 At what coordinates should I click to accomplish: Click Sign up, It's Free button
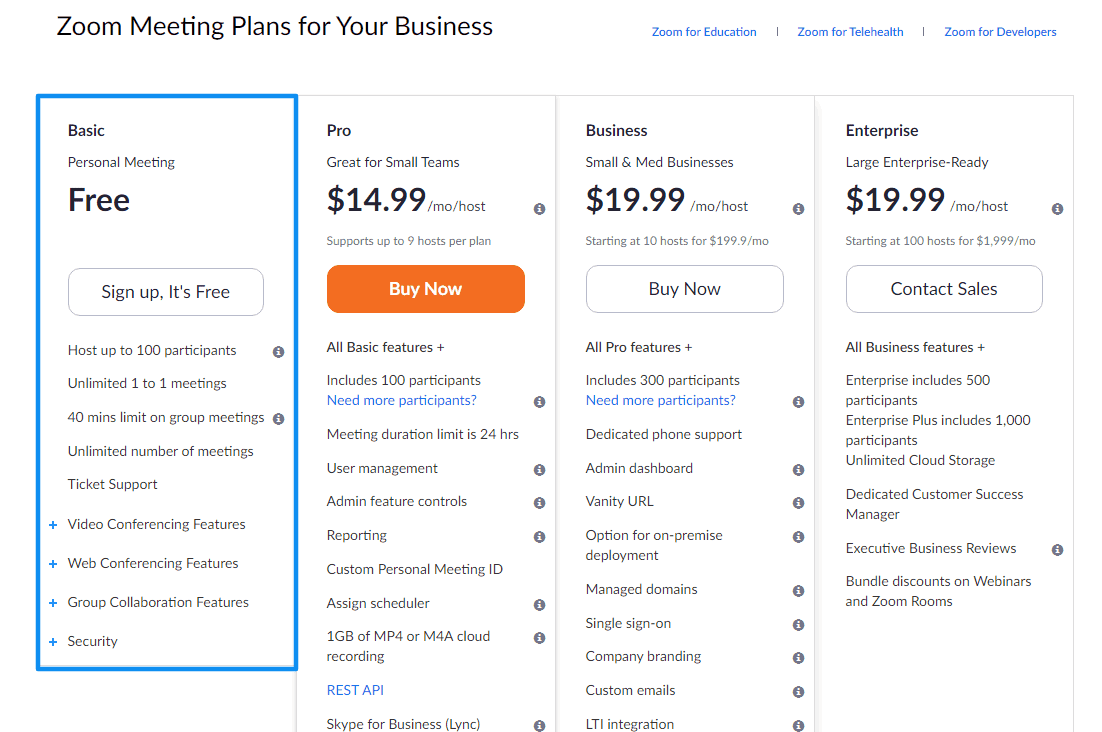click(x=166, y=292)
